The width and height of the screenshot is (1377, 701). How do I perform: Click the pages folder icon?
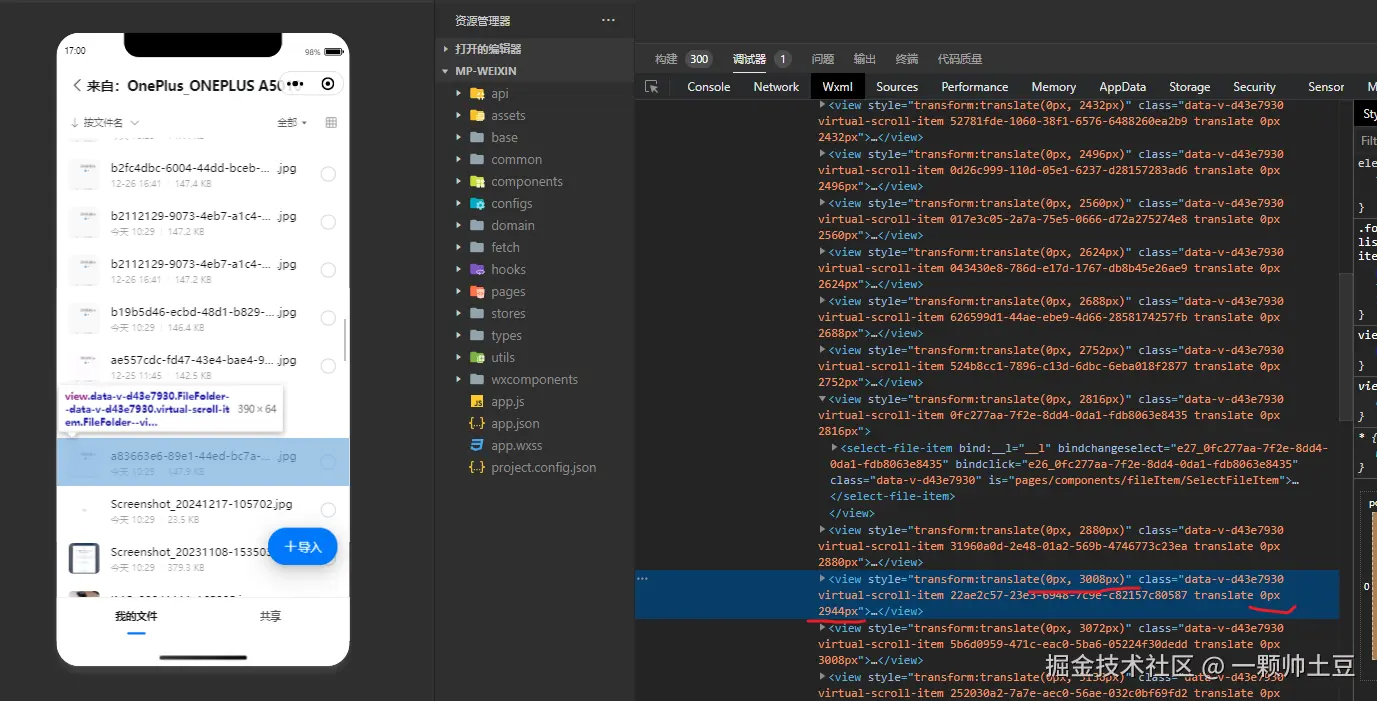477,292
